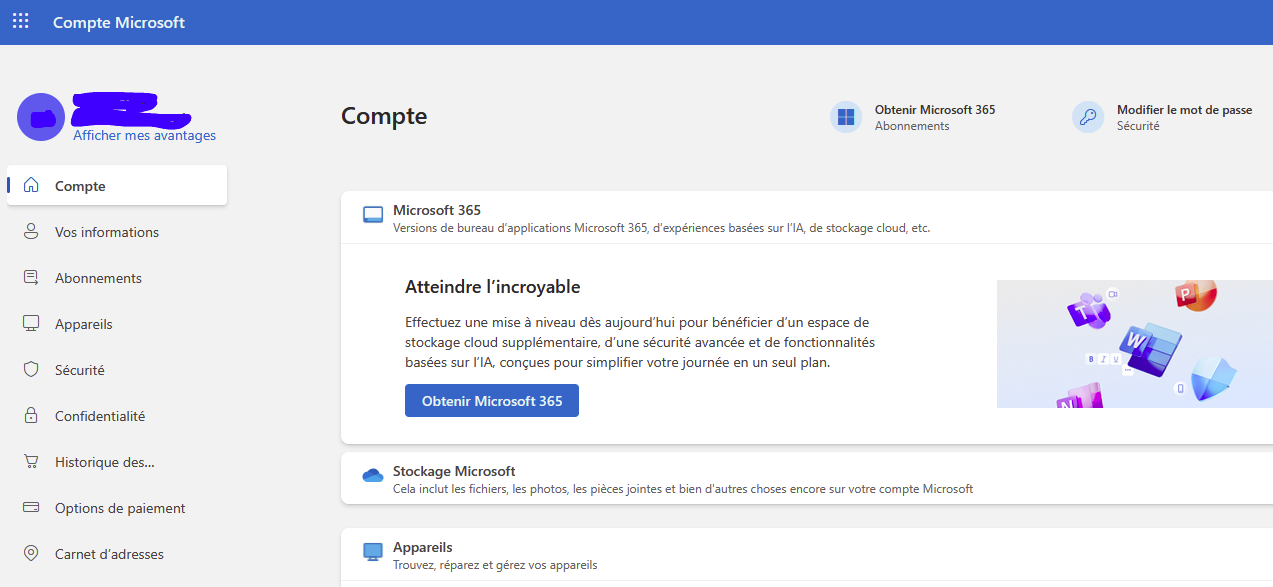Viewport: 1273px width, 587px height.
Task: Click the Sécurité shield icon in sidebar
Action: tap(31, 370)
